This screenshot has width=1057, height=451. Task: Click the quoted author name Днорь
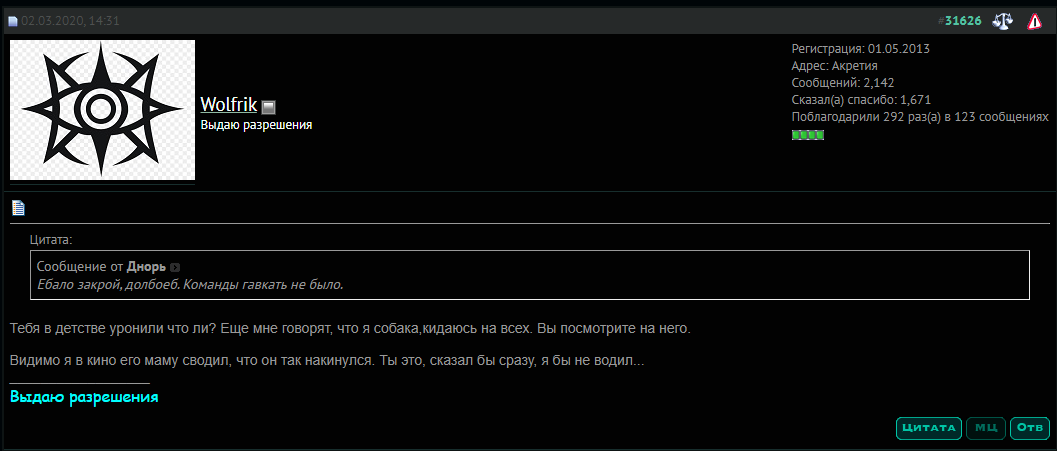click(x=146, y=267)
